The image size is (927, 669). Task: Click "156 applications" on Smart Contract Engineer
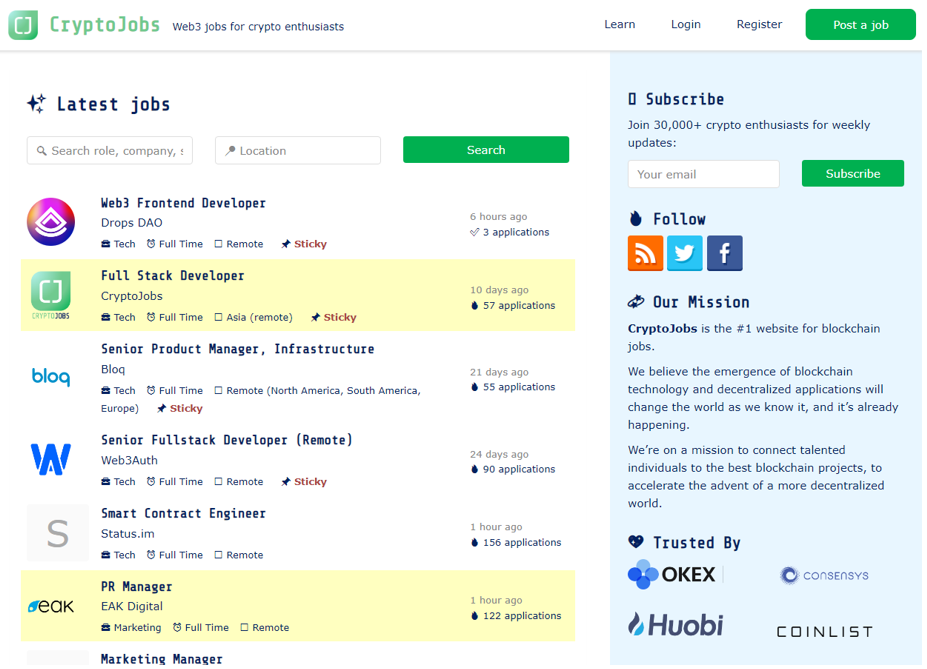[516, 543]
